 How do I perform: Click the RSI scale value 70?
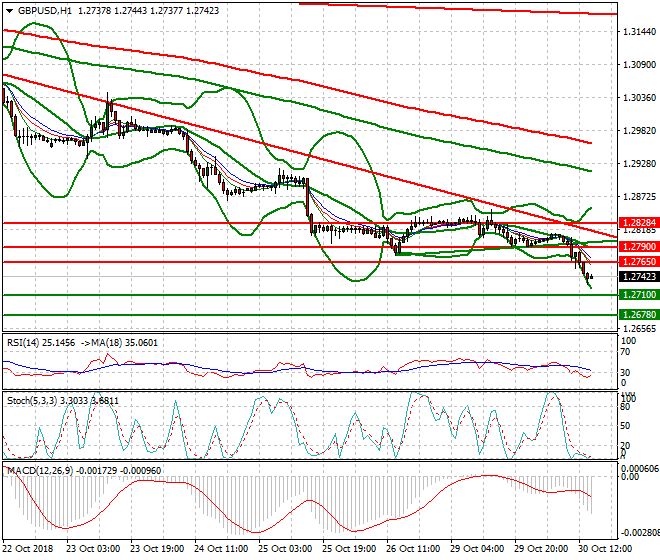(625, 352)
